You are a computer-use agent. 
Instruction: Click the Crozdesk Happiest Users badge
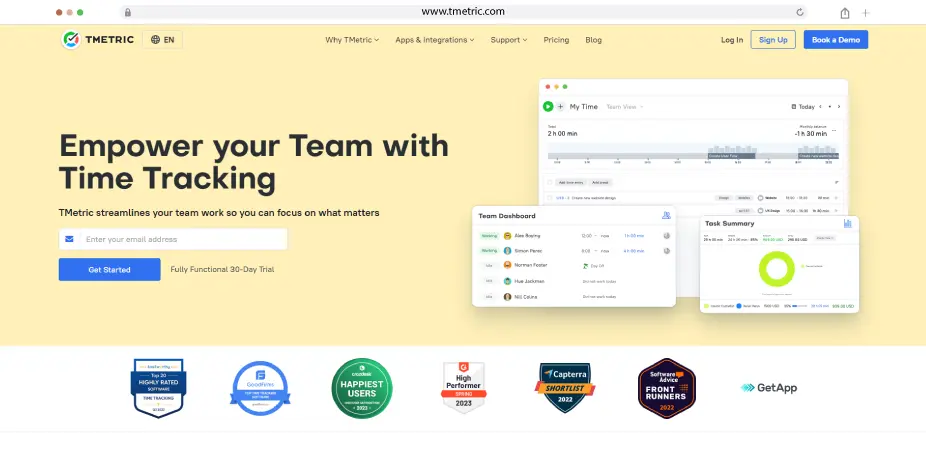pos(362,388)
